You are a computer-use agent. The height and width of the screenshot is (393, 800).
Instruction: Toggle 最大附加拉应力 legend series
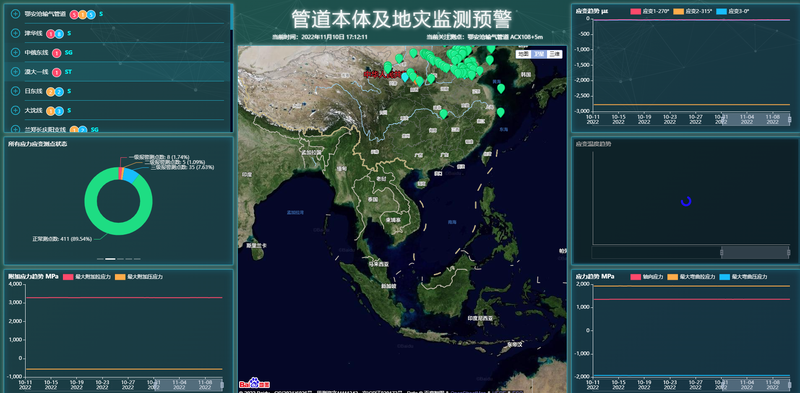tap(87, 277)
